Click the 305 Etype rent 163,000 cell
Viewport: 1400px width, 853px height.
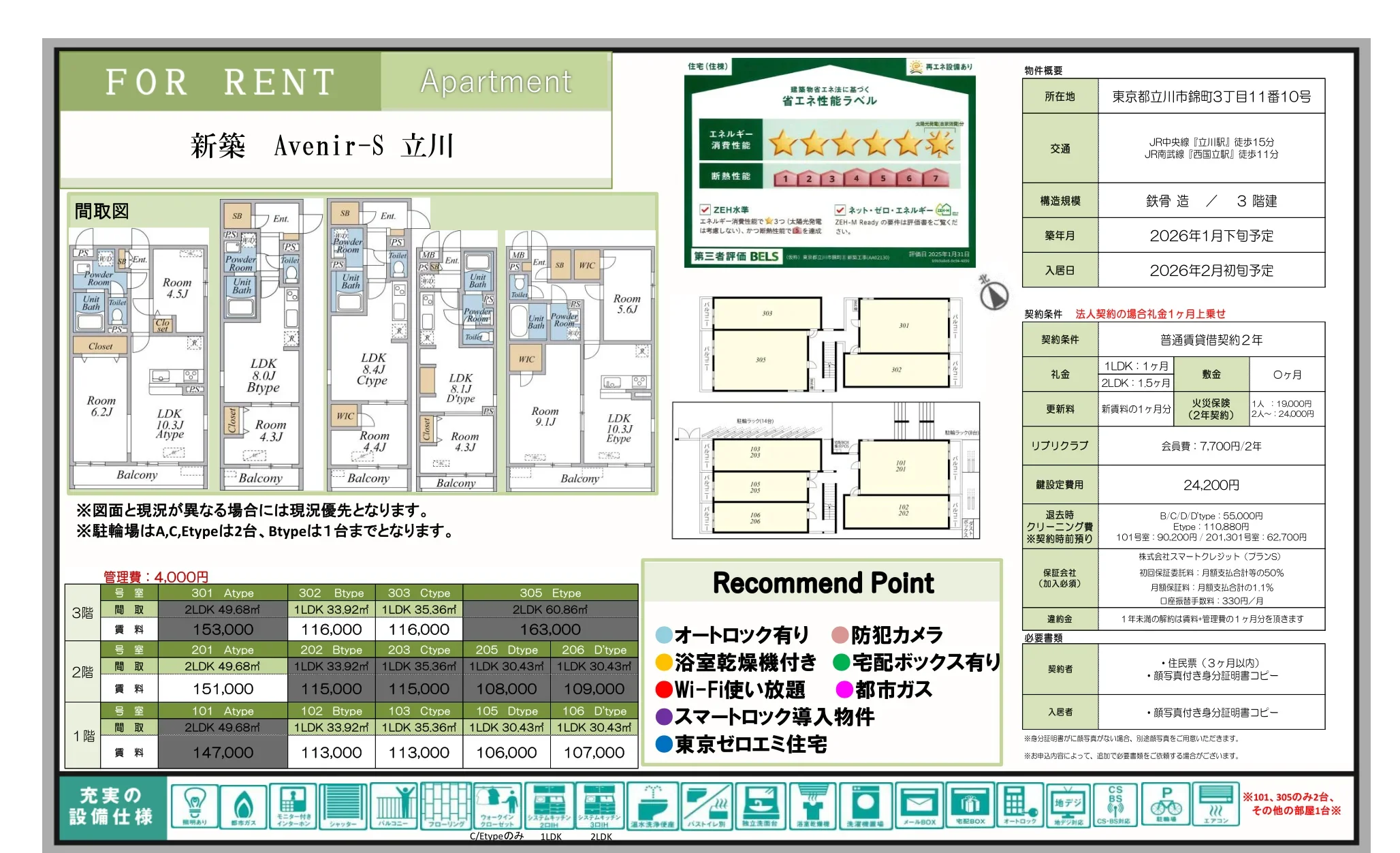pyautogui.click(x=550, y=630)
